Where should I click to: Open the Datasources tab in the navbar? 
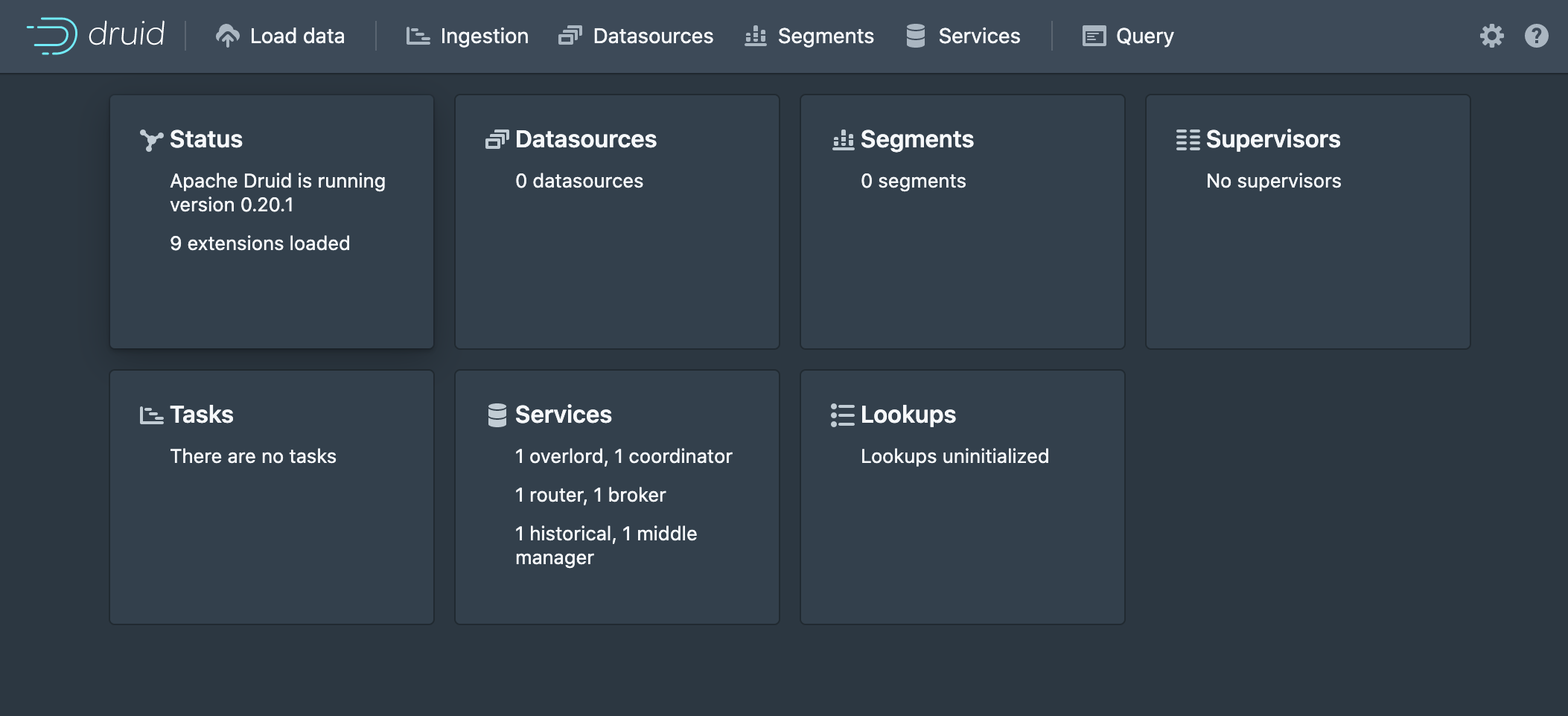coord(636,36)
